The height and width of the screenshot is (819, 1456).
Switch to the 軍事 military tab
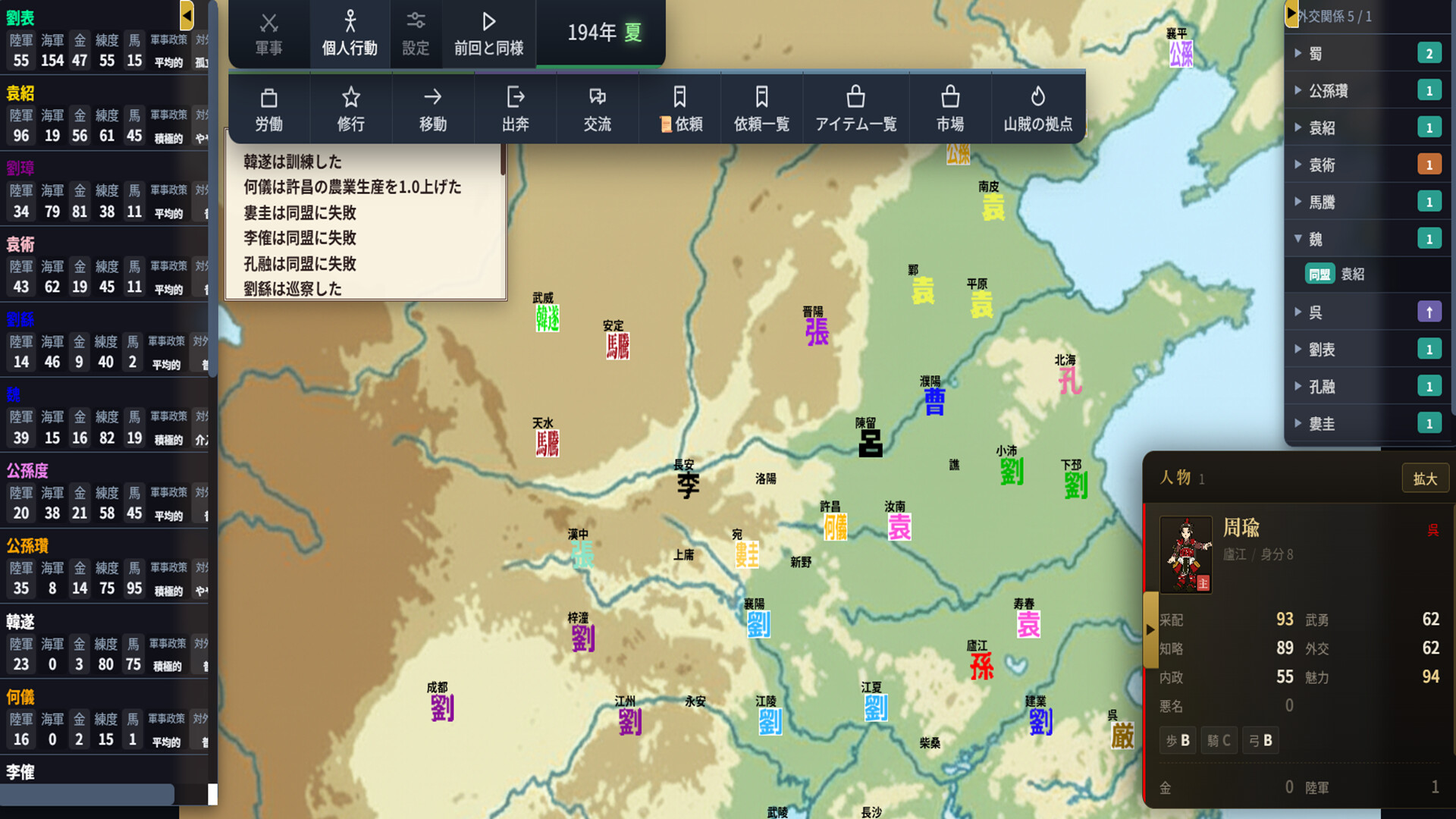point(268,34)
